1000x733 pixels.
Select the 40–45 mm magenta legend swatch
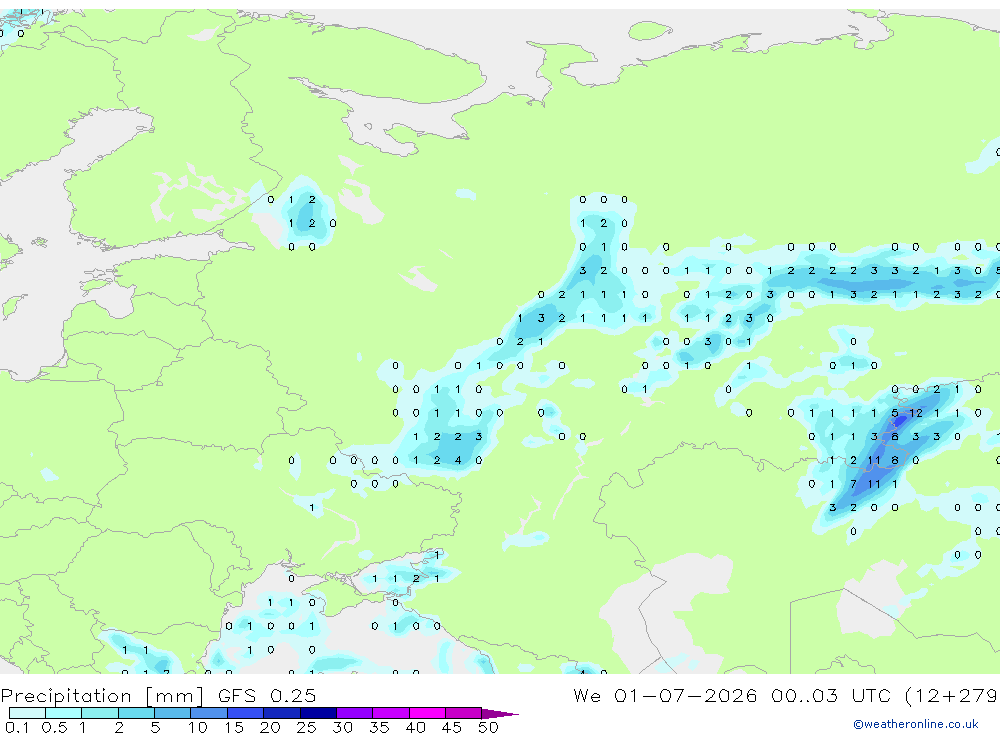(427, 713)
